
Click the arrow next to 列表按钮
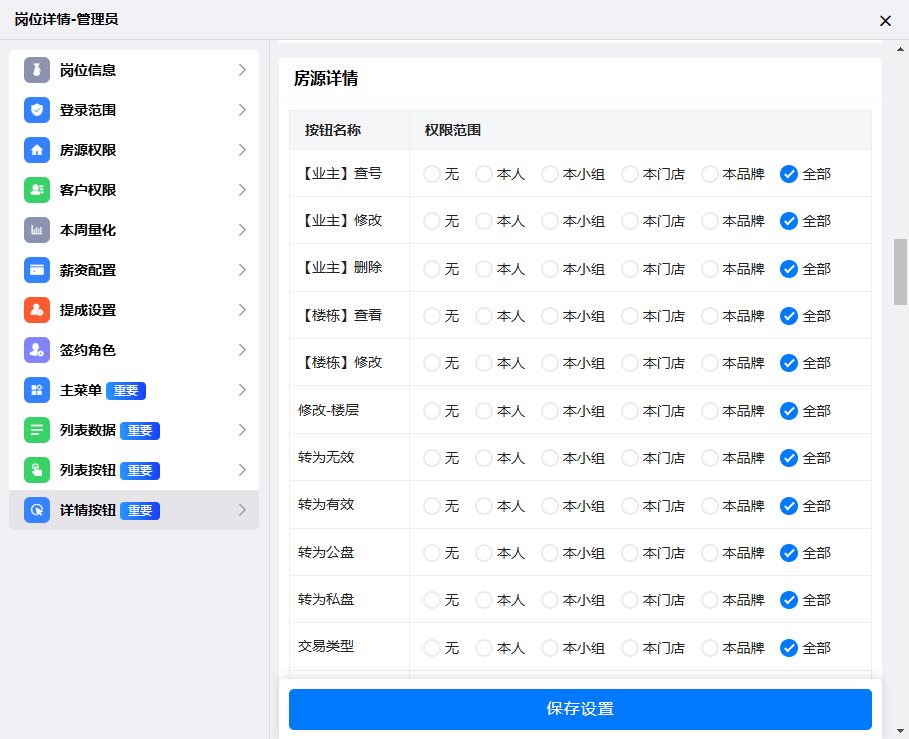pos(242,470)
